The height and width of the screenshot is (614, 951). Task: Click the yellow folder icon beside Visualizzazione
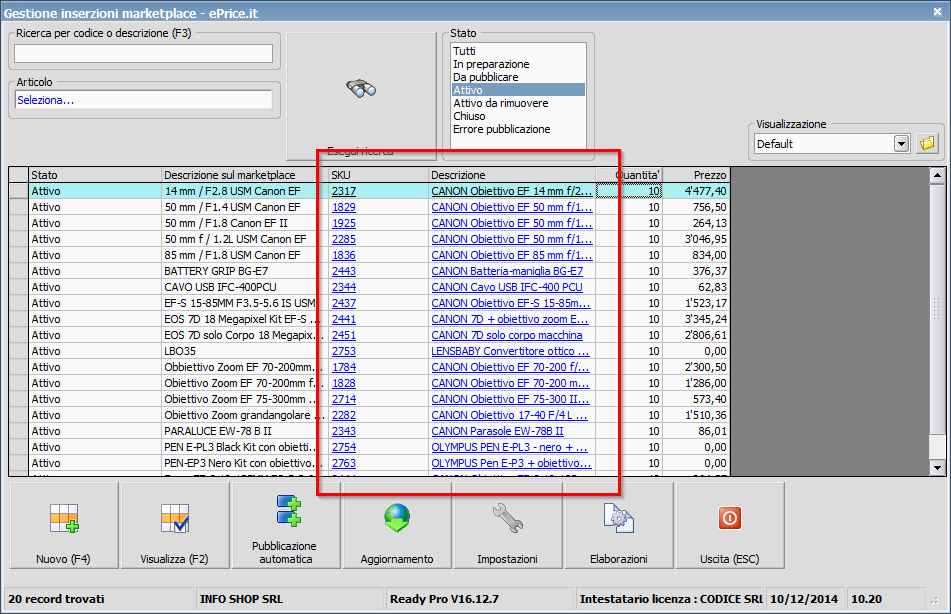point(927,144)
